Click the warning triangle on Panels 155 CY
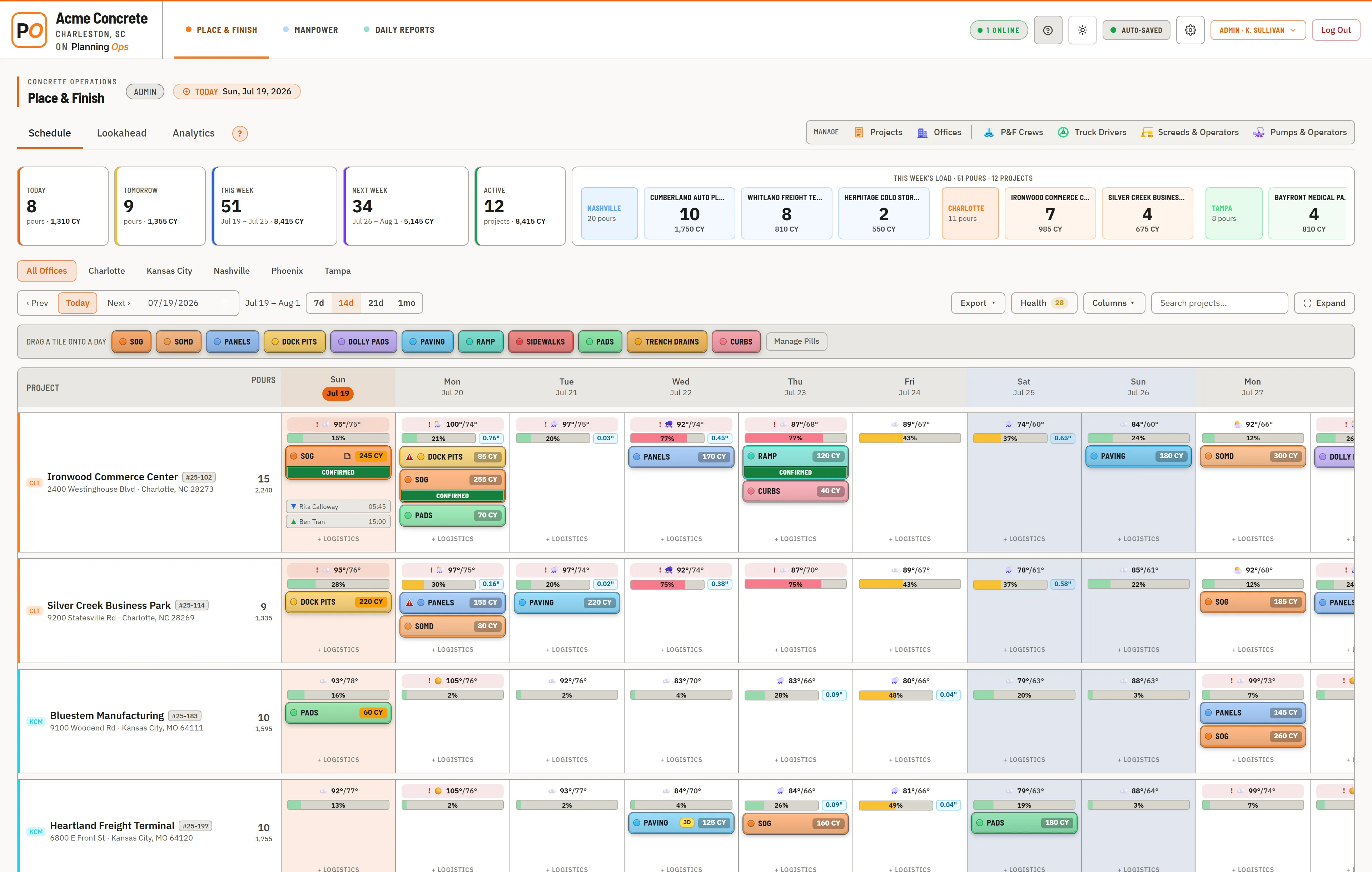 [x=409, y=603]
